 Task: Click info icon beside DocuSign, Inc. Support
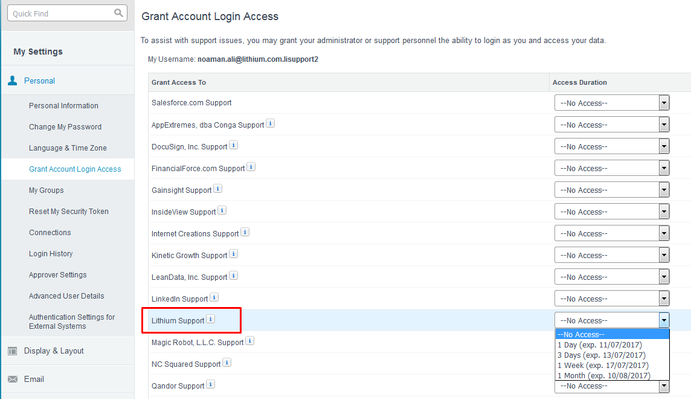[x=234, y=145]
